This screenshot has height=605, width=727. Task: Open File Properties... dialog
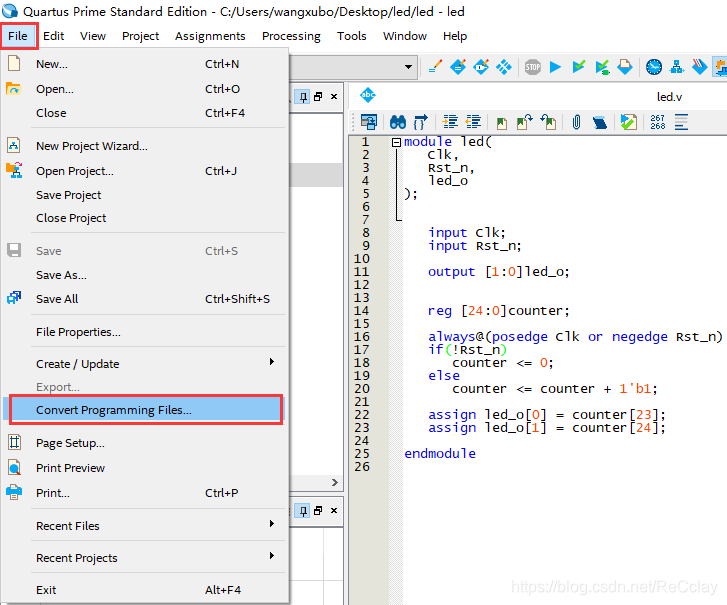coord(145,332)
